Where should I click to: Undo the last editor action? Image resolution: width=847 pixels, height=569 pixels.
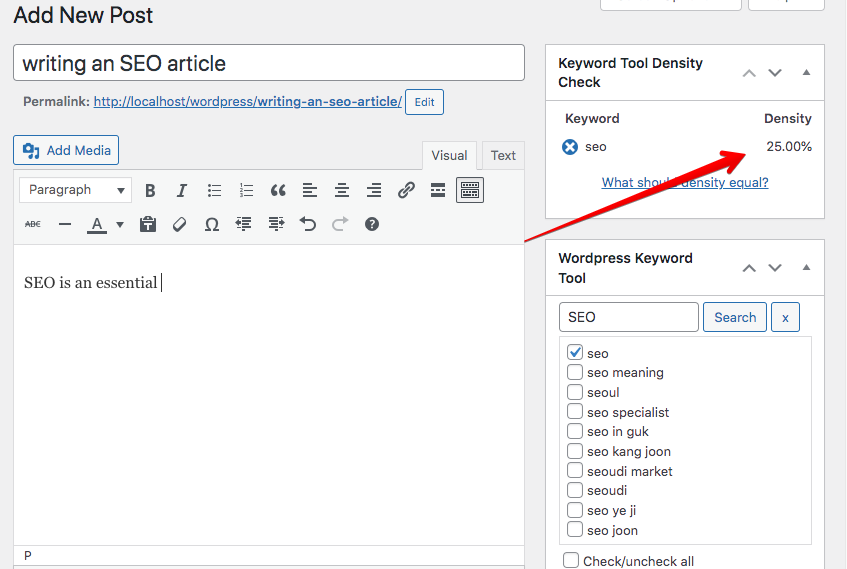coord(308,225)
